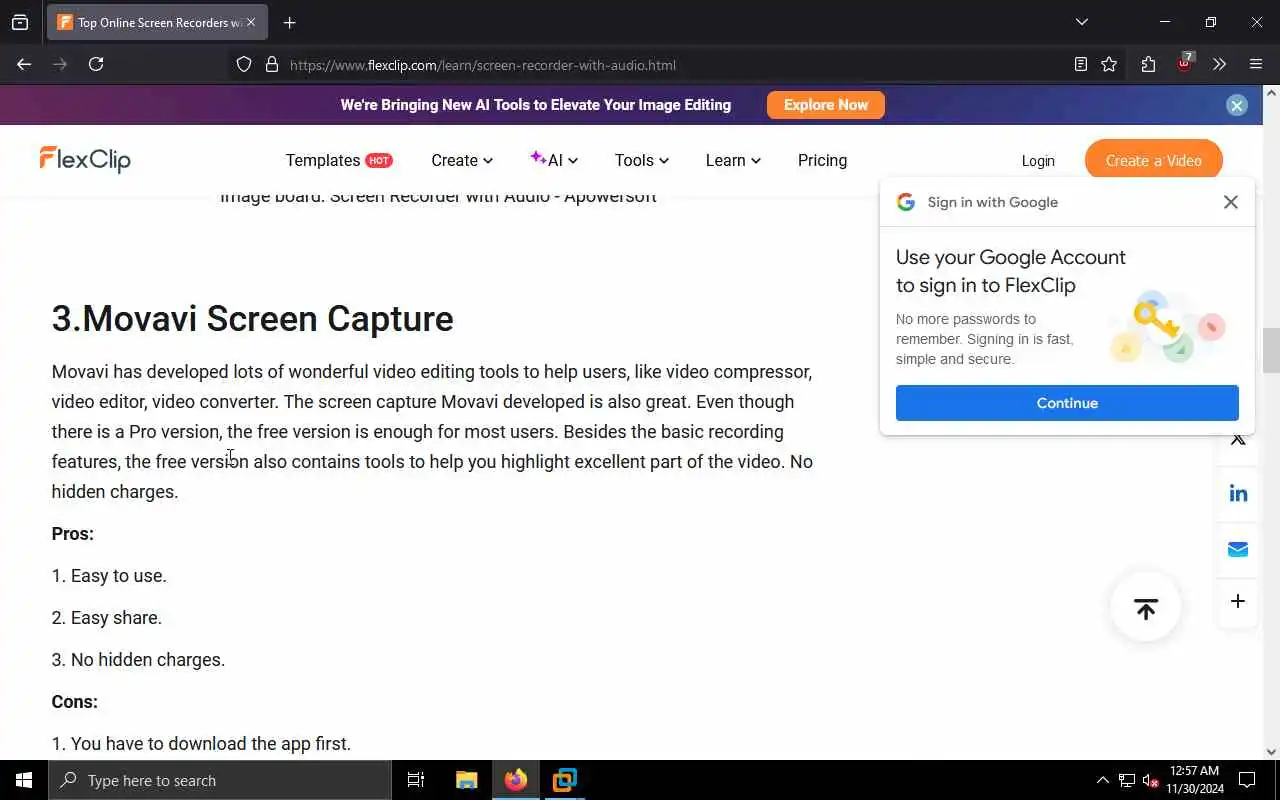1280x800 pixels.
Task: Share the article on LinkedIn
Action: 1238,493
